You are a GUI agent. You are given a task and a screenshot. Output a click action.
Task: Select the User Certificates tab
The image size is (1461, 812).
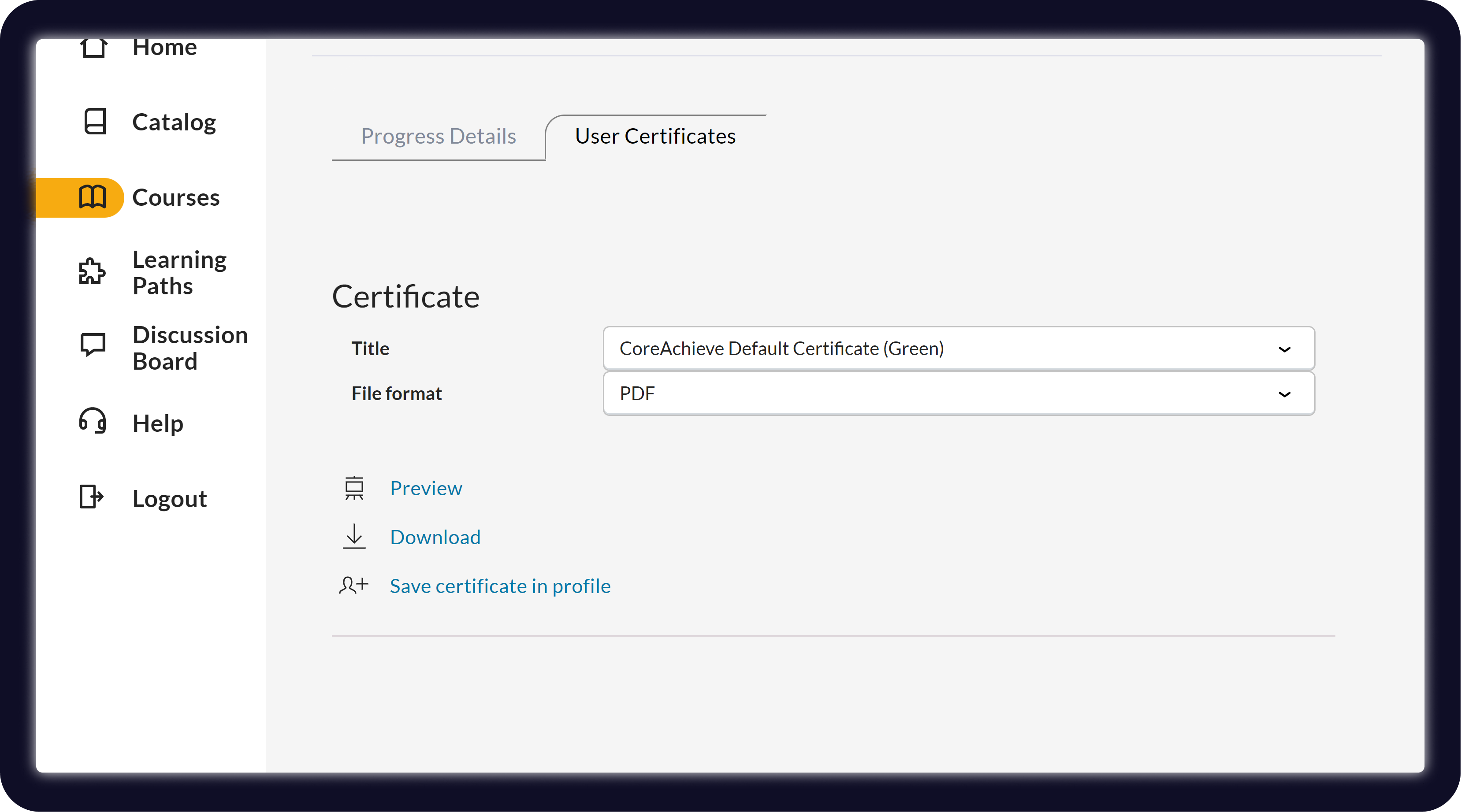[x=655, y=137]
